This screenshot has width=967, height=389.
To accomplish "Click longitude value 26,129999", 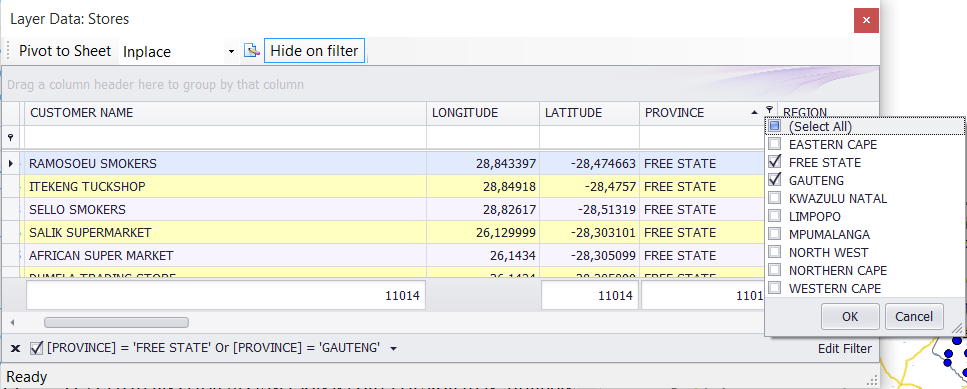I will [x=506, y=232].
